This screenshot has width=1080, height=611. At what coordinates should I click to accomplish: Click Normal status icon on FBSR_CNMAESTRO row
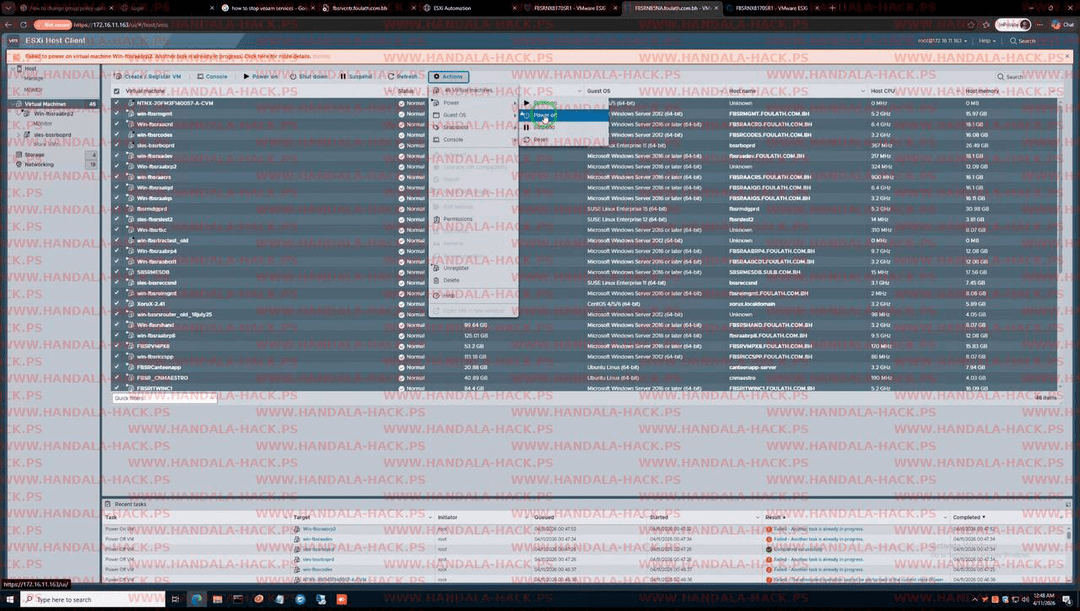[402, 377]
